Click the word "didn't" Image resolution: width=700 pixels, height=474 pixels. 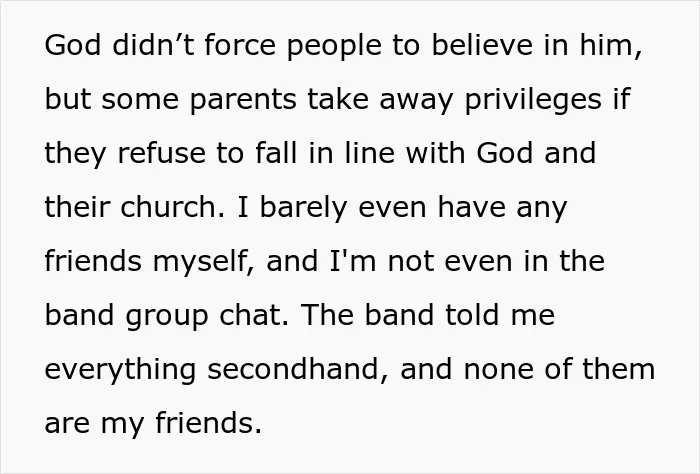(154, 45)
